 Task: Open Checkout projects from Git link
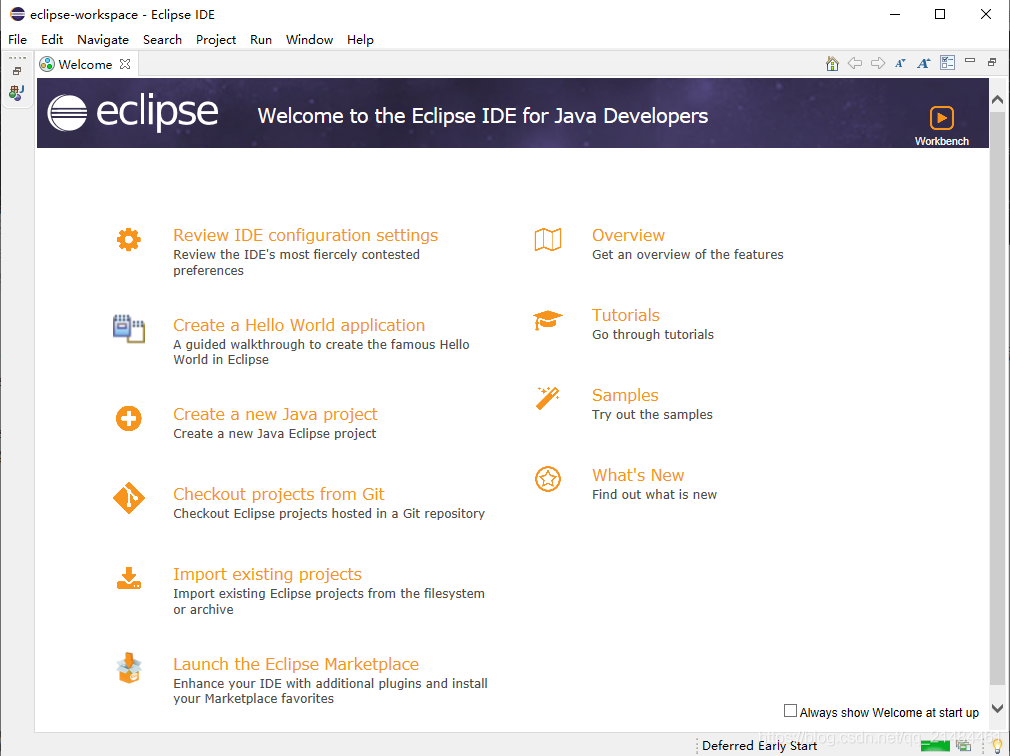click(x=278, y=494)
